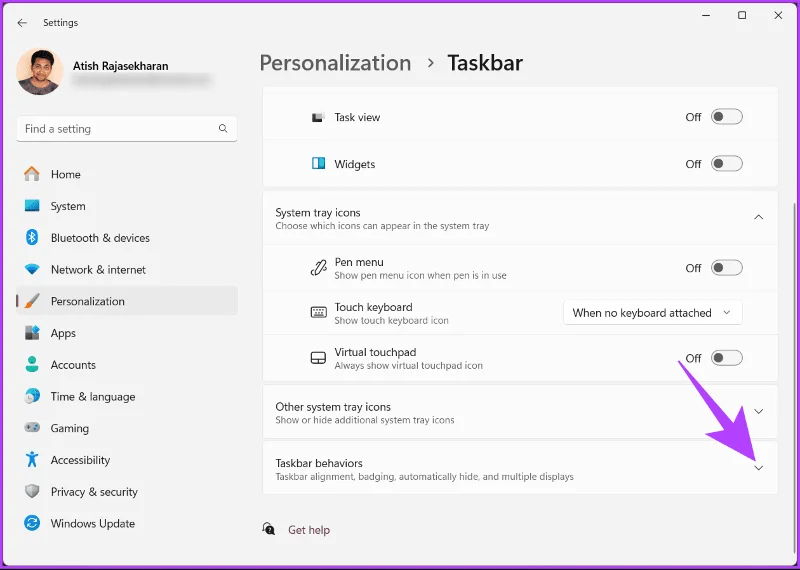Screen dimensions: 800x570
Task: Click the Accessibility figure icon
Action: click(x=32, y=459)
